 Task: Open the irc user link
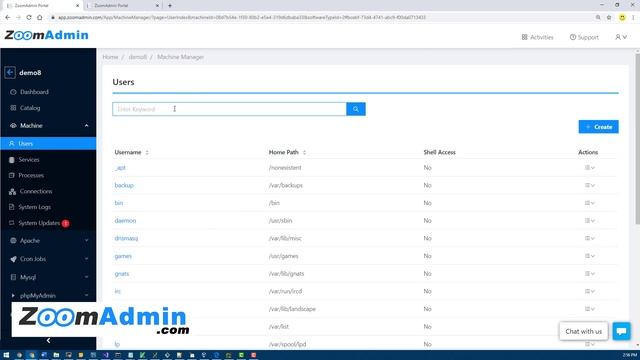[118, 291]
